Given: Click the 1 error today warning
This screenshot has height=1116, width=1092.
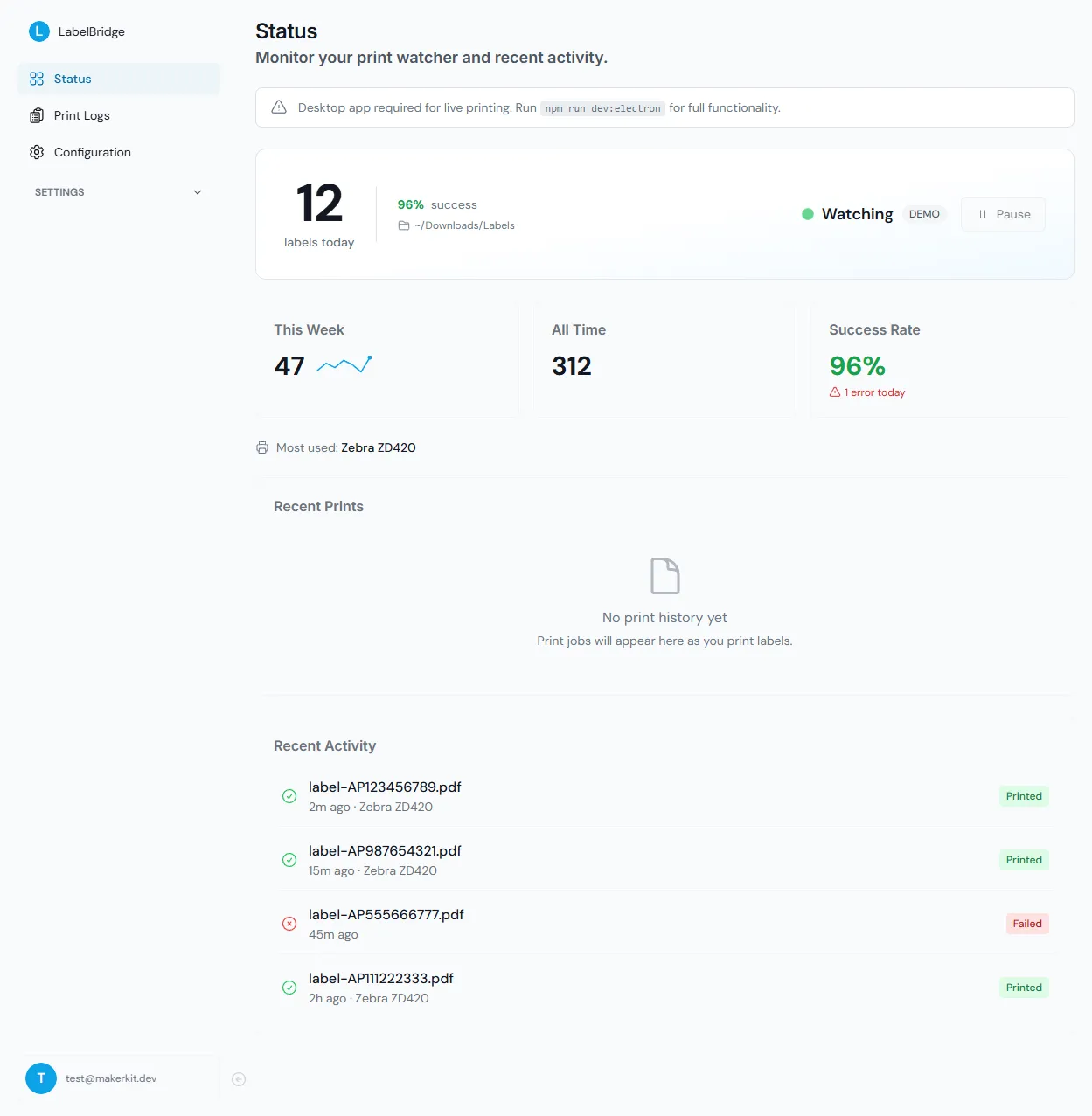Looking at the screenshot, I should click(867, 392).
